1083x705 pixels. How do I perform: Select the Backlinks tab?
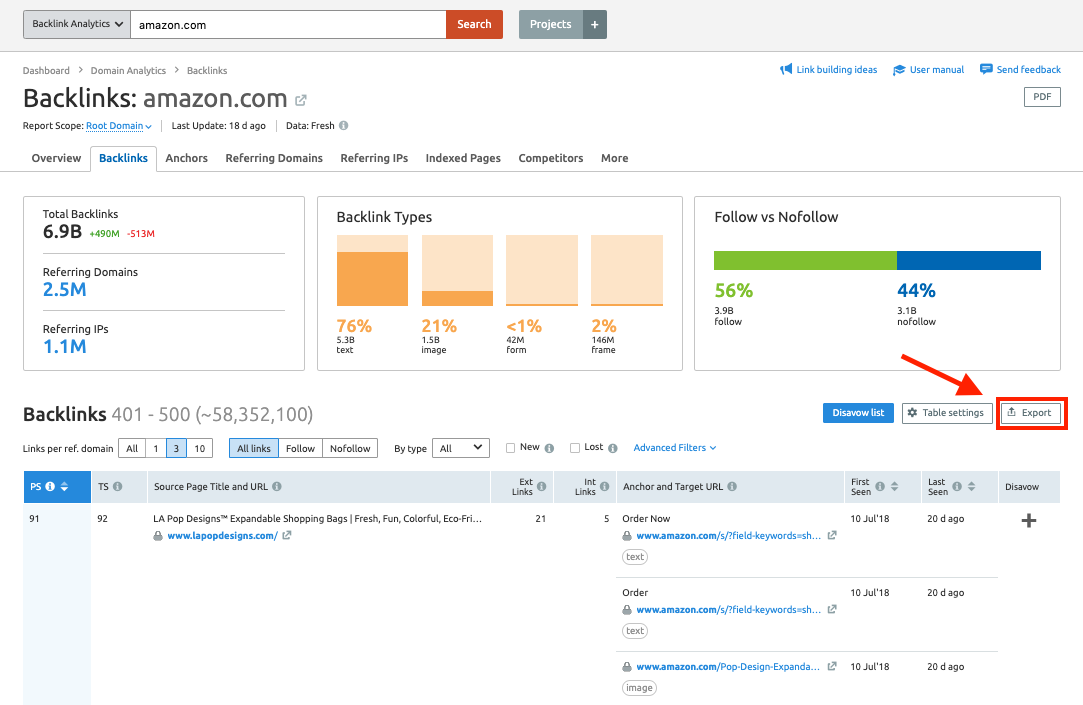point(124,158)
